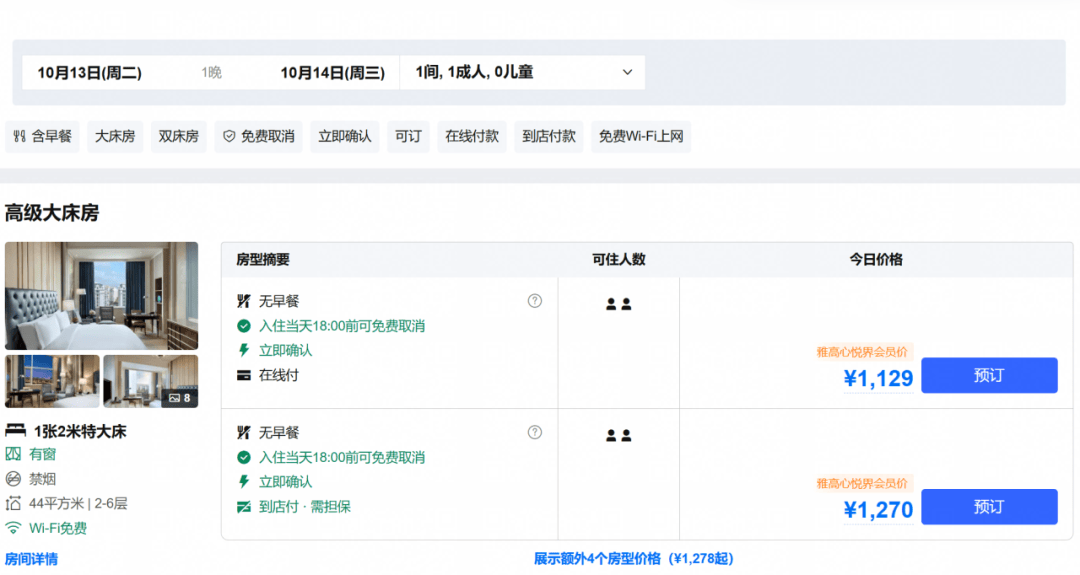The width and height of the screenshot is (1080, 575).
Task: Toggle the 大床房 filter
Action: pos(115,136)
